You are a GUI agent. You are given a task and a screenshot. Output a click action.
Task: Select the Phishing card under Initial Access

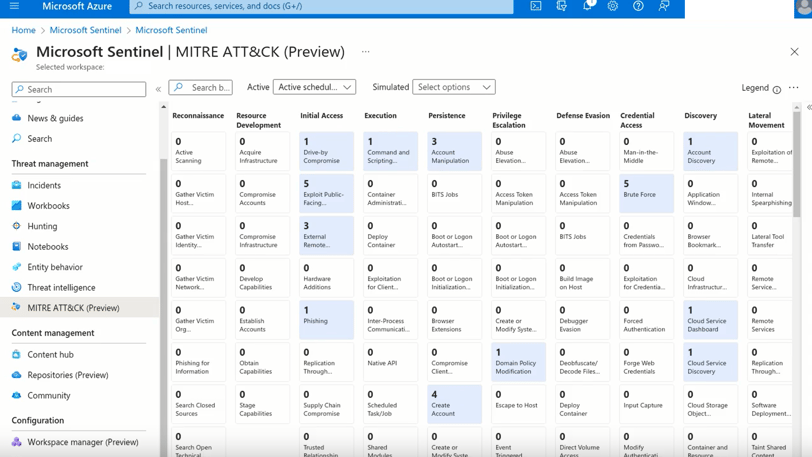pyautogui.click(x=326, y=319)
